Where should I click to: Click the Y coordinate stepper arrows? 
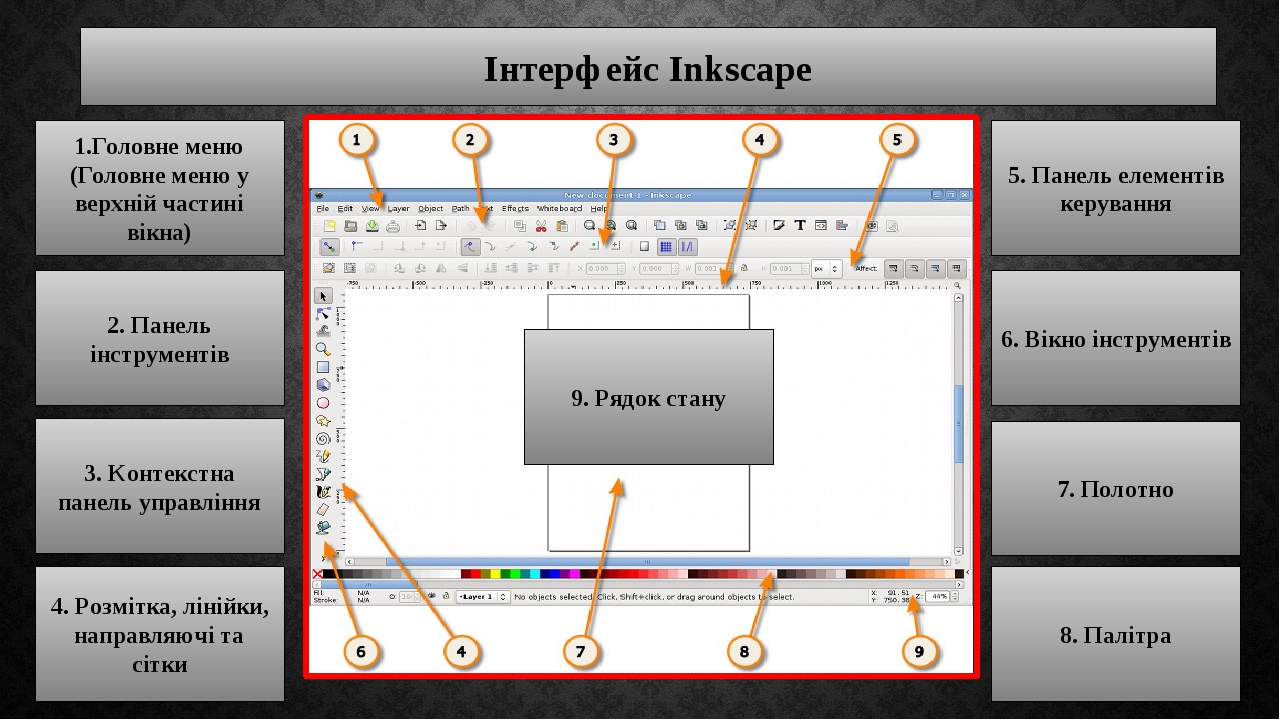675,268
